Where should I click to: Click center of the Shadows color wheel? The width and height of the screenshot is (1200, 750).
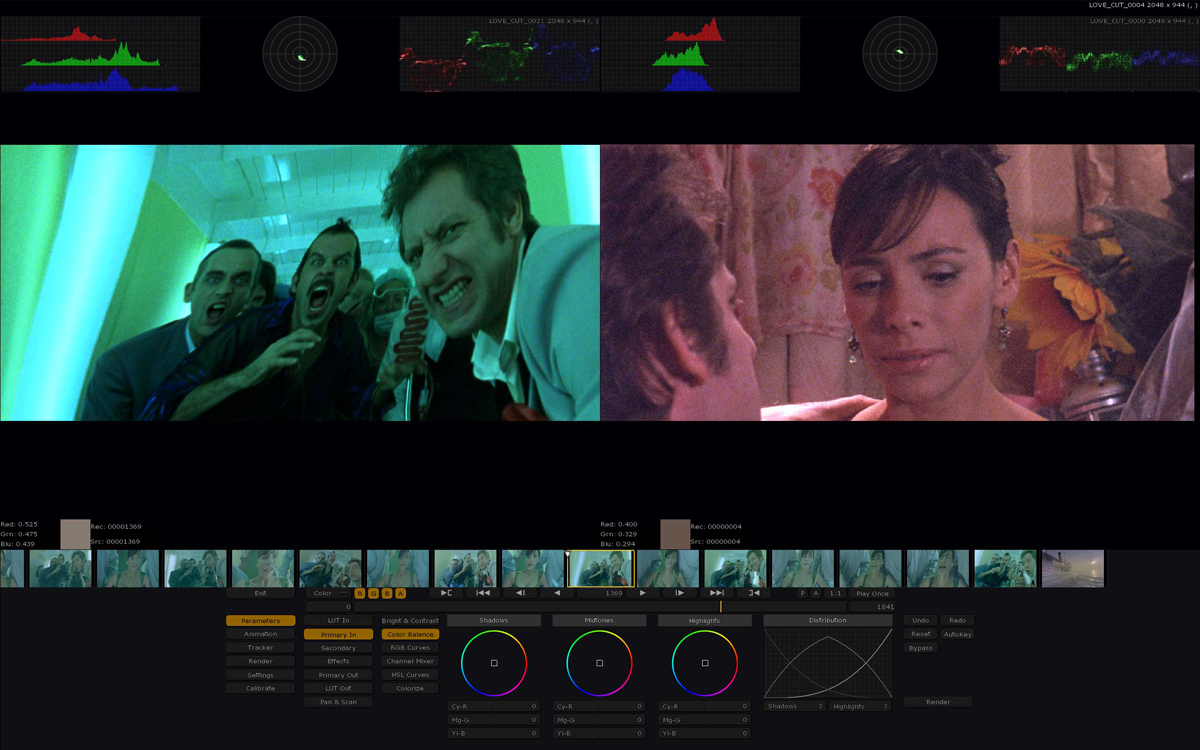click(x=494, y=663)
